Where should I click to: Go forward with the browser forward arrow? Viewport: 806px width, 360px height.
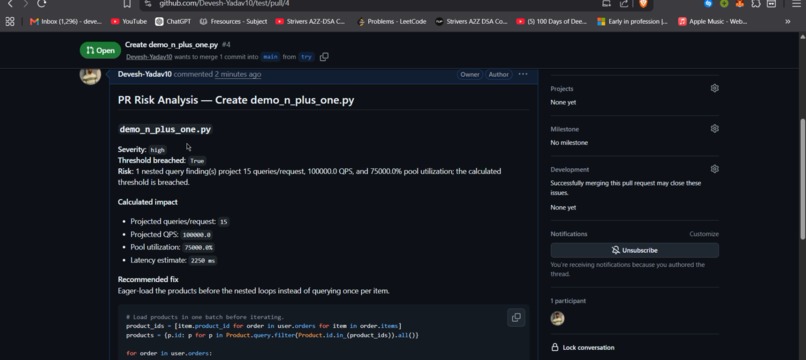click(25, 4)
